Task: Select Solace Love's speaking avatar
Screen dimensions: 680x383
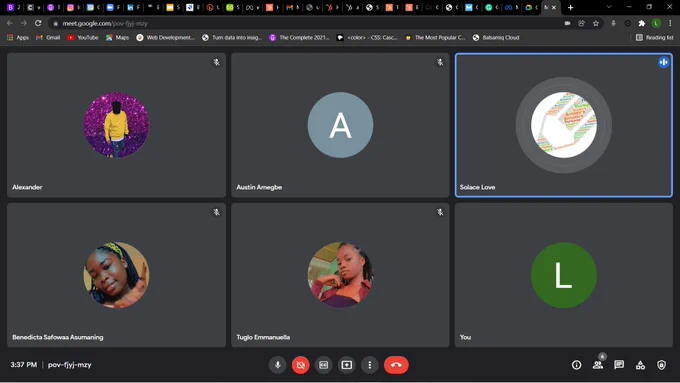Action: point(564,125)
